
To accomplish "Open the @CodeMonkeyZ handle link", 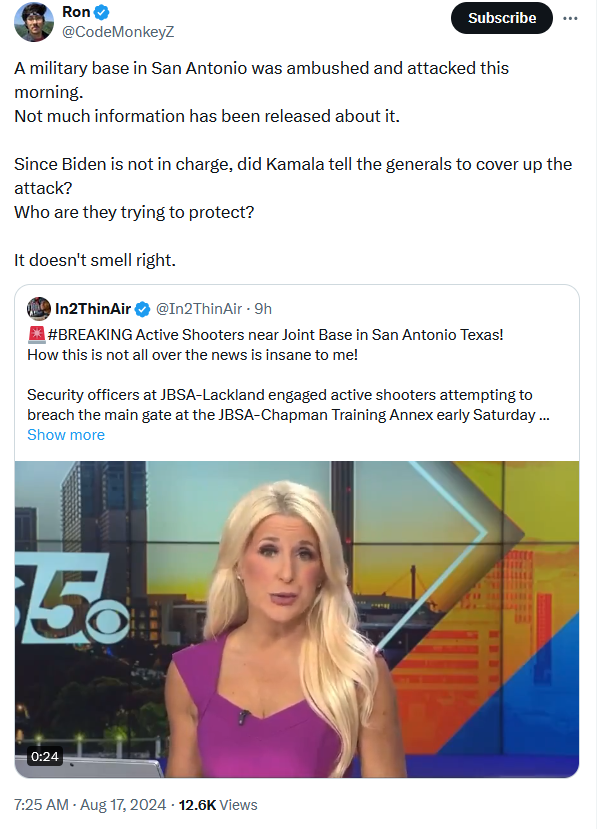I will point(118,32).
